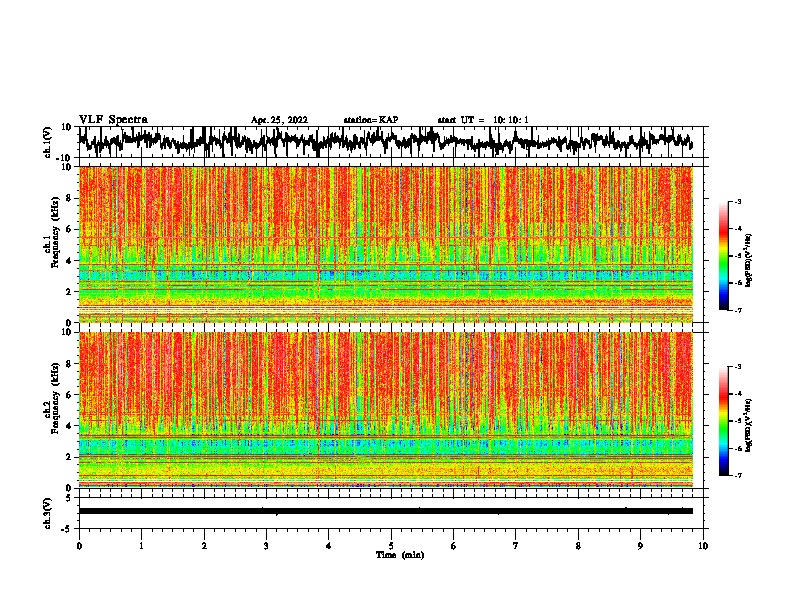
Task: Click the time axis tick label "7"
Action: point(516,546)
